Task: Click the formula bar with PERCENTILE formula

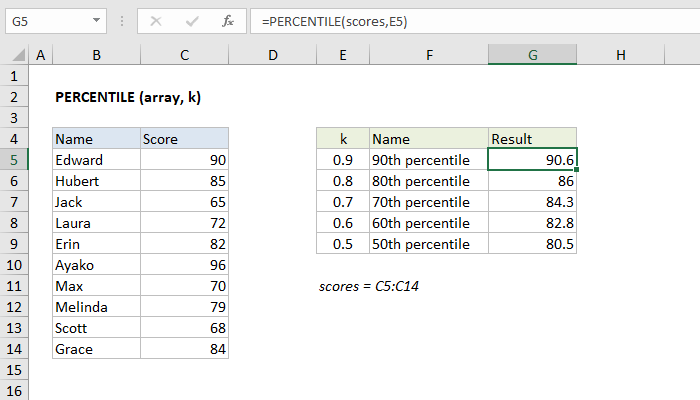Action: 475,21
